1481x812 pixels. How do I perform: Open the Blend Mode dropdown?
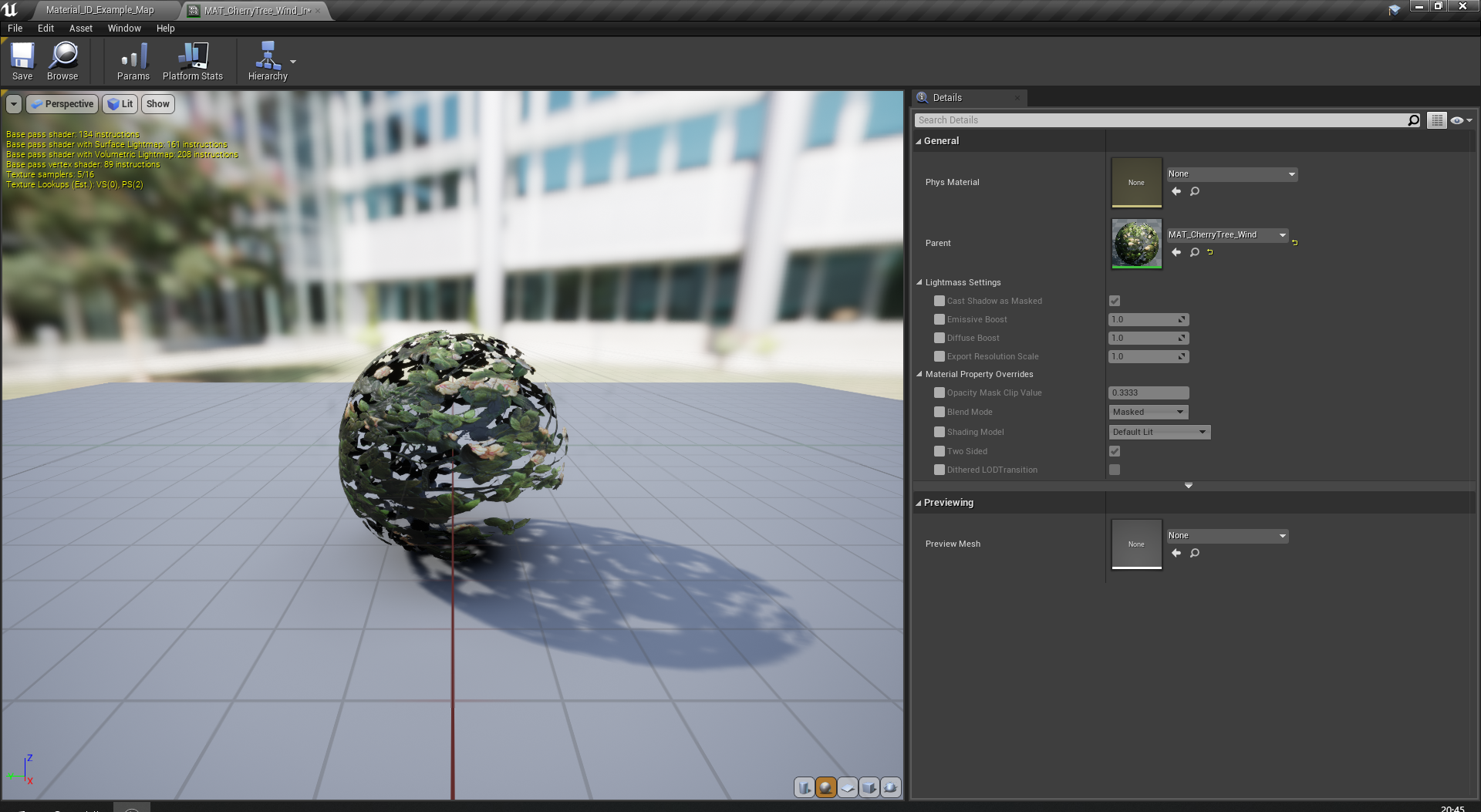(1147, 412)
